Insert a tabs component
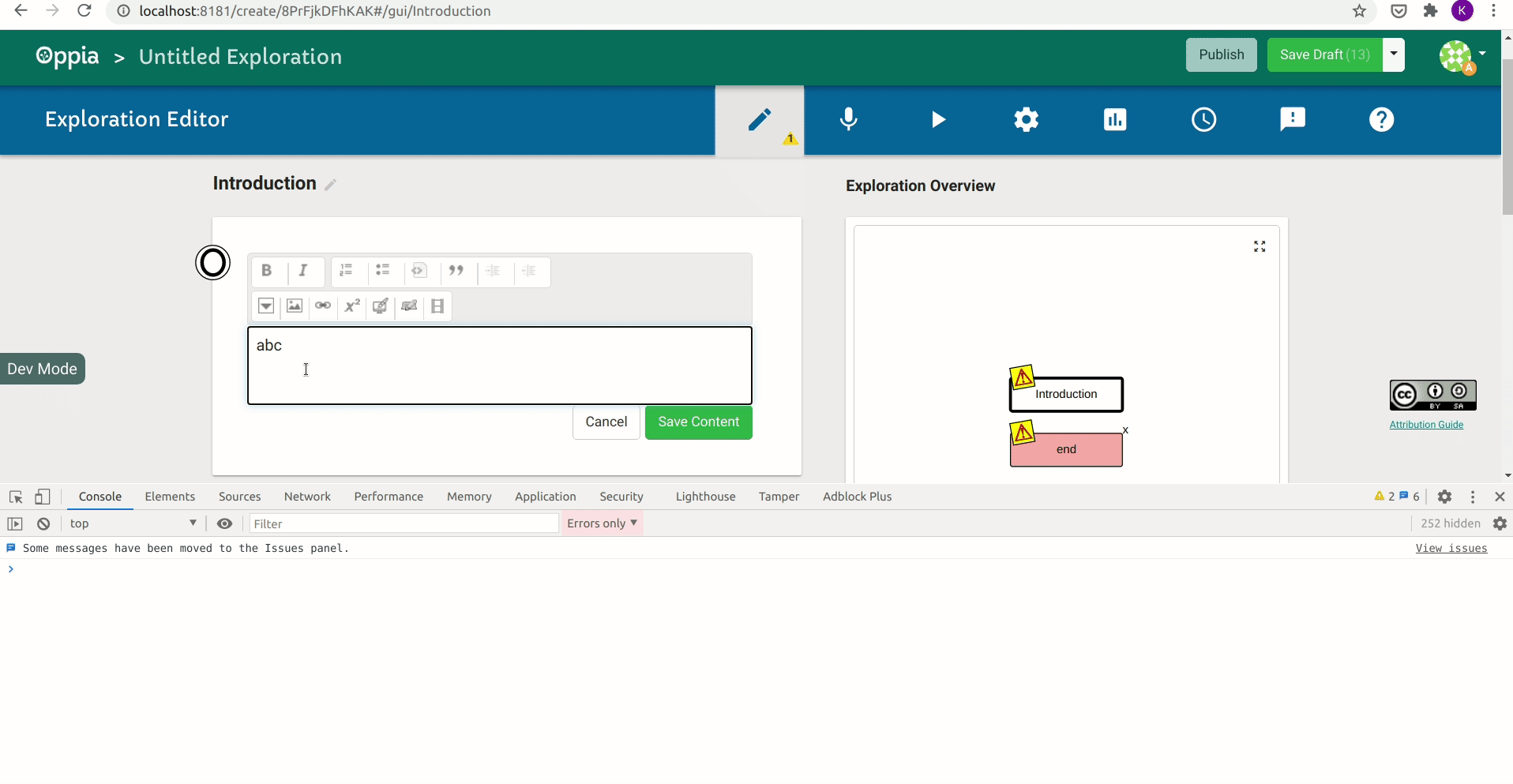This screenshot has height=784, width=1513. [x=409, y=306]
